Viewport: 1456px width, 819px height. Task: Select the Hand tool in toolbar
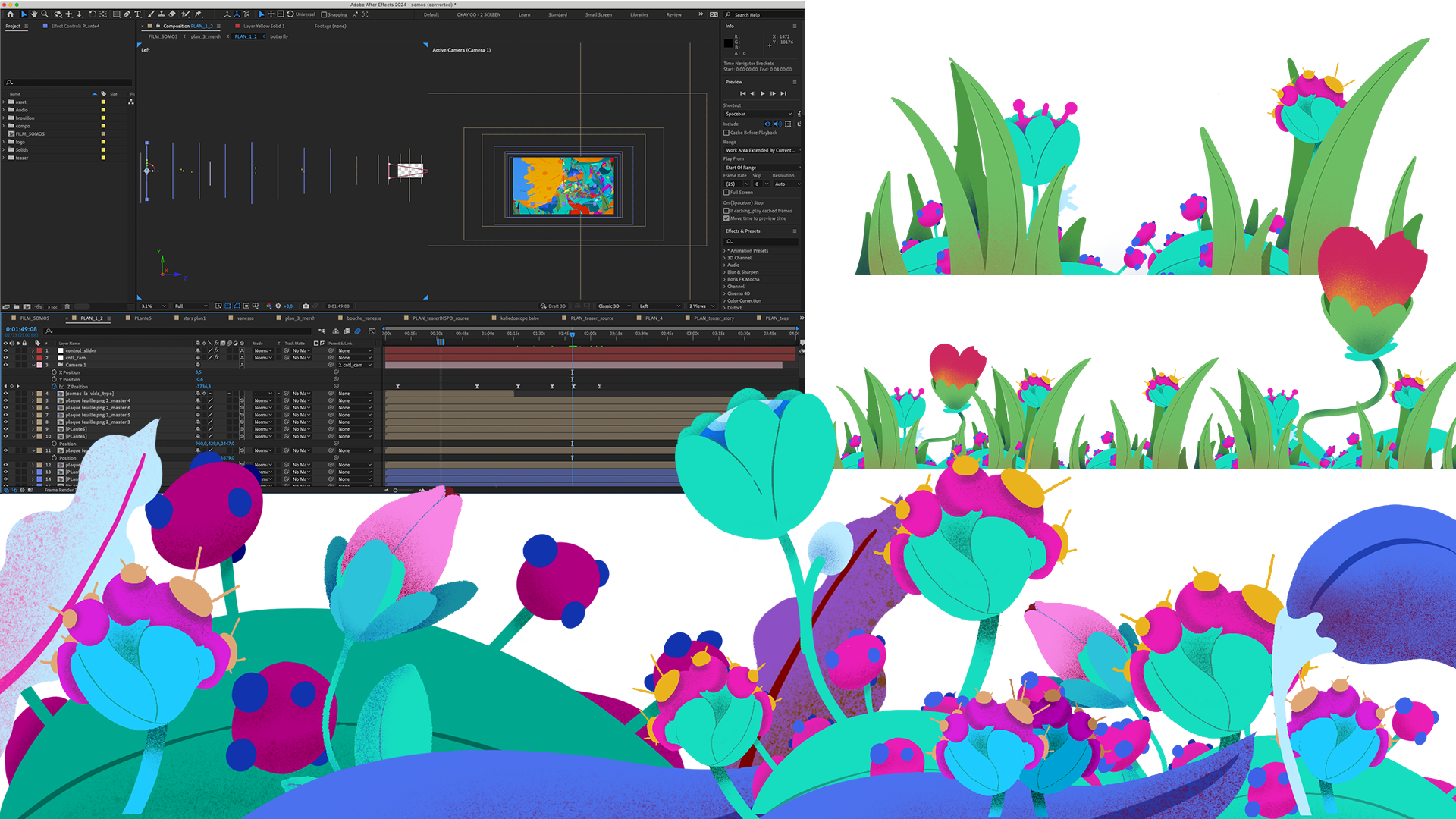[x=34, y=14]
